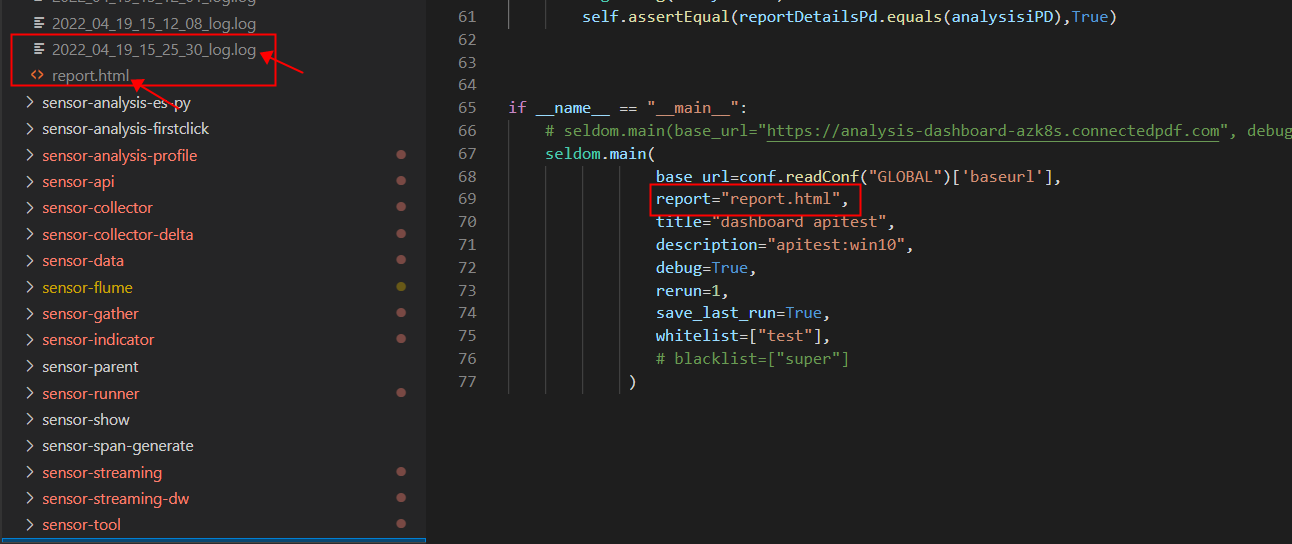Click the "report.html" string in code

point(780,199)
